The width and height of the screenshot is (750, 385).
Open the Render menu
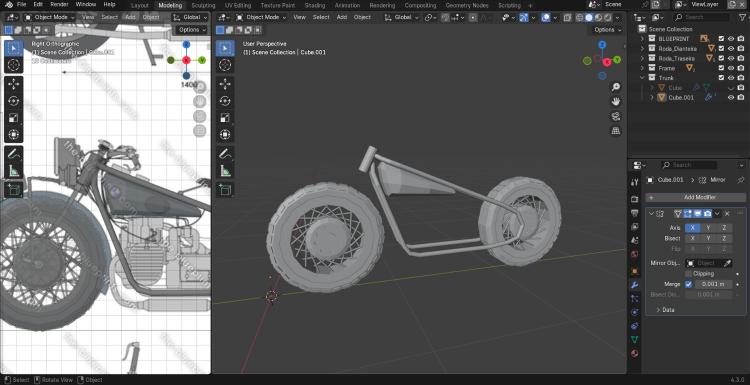(59, 4)
